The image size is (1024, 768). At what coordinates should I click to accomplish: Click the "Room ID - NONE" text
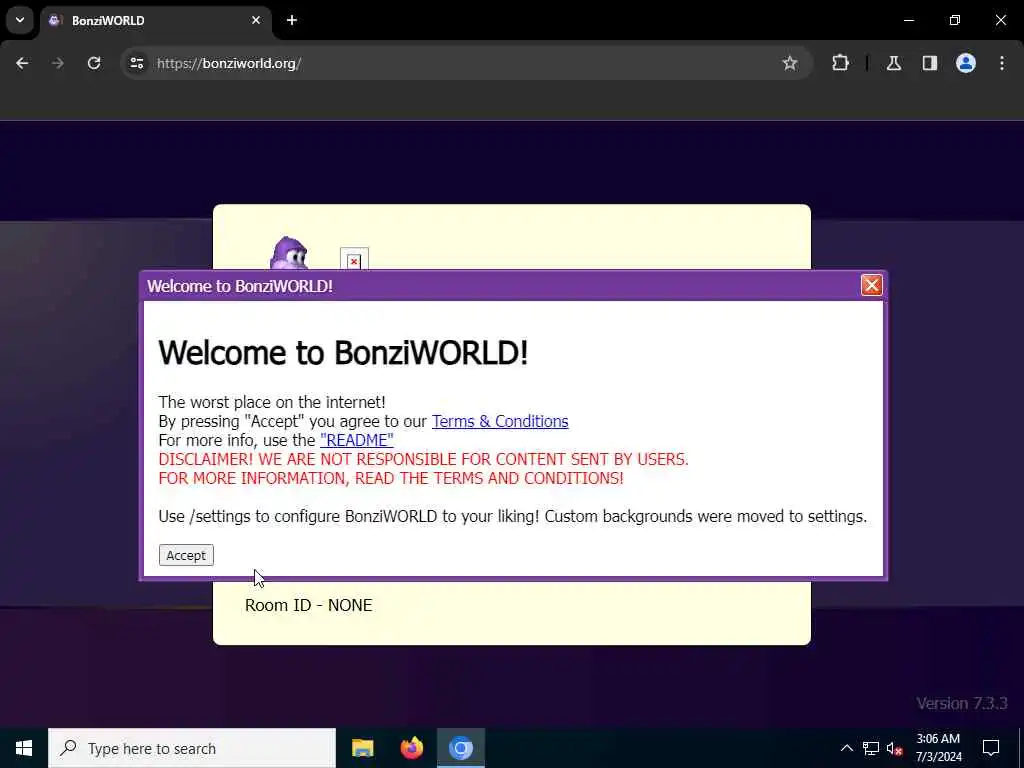click(x=308, y=605)
